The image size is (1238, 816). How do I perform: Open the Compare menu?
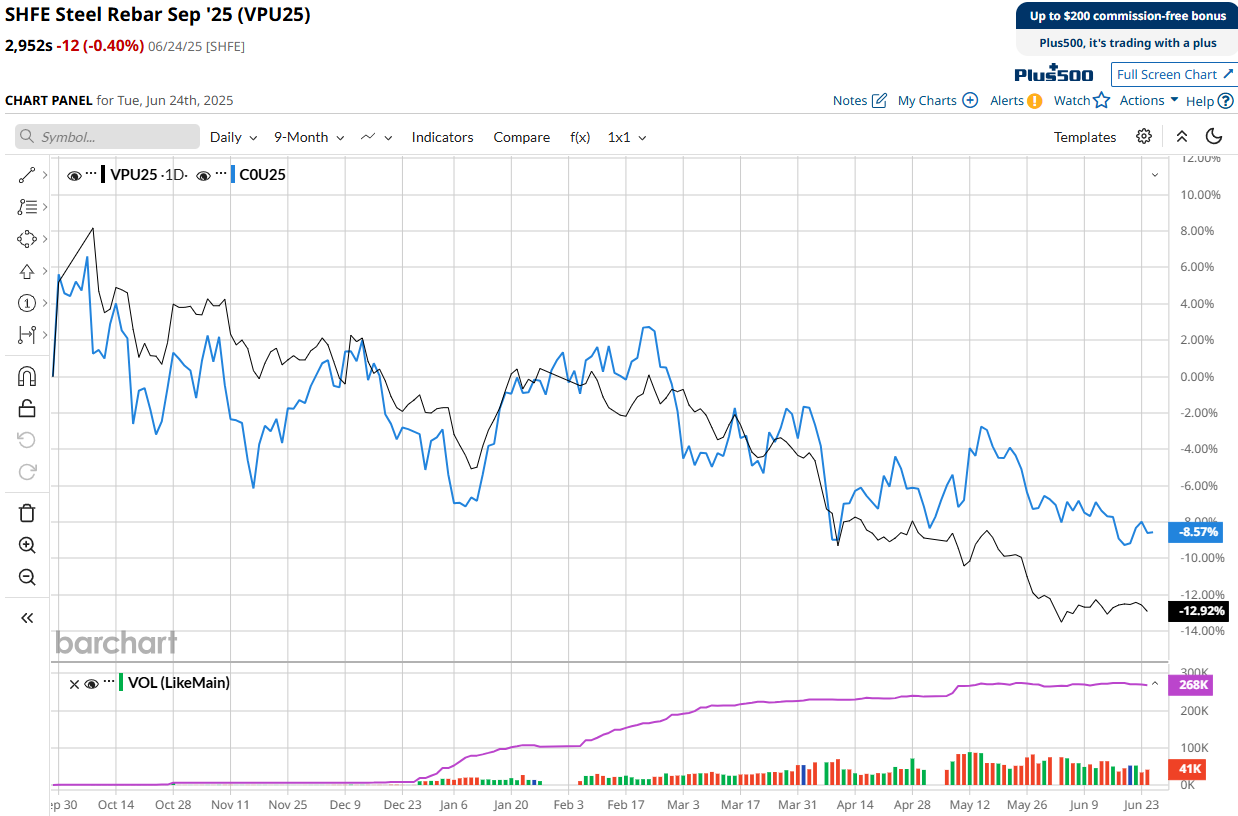click(x=521, y=137)
